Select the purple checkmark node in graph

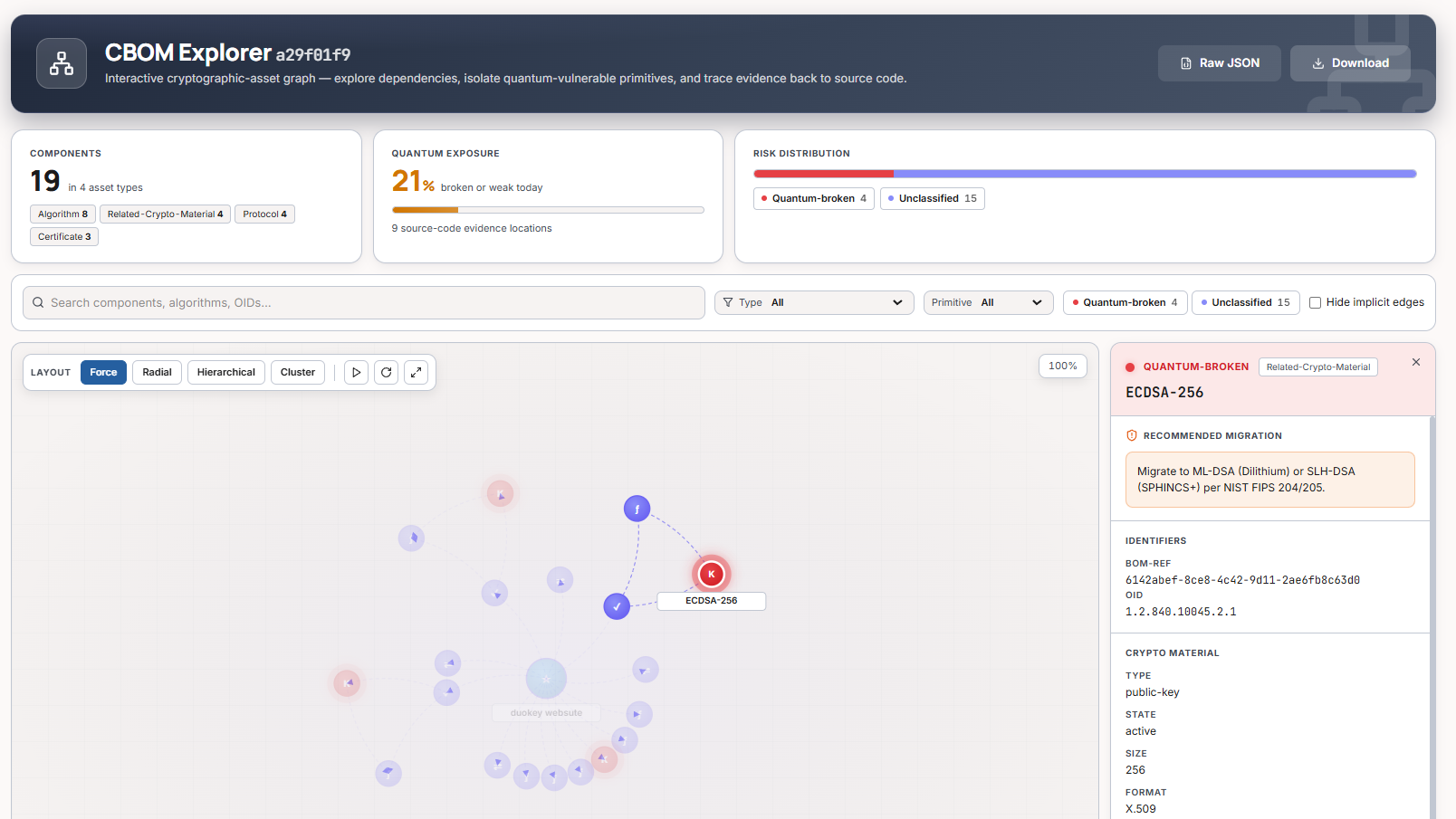pos(617,606)
